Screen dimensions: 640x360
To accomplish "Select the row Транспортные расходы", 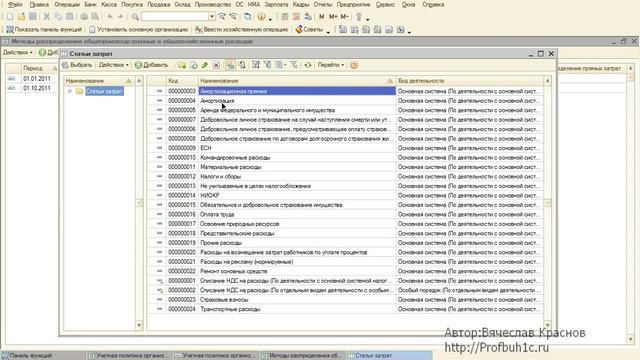I will (x=345, y=309).
